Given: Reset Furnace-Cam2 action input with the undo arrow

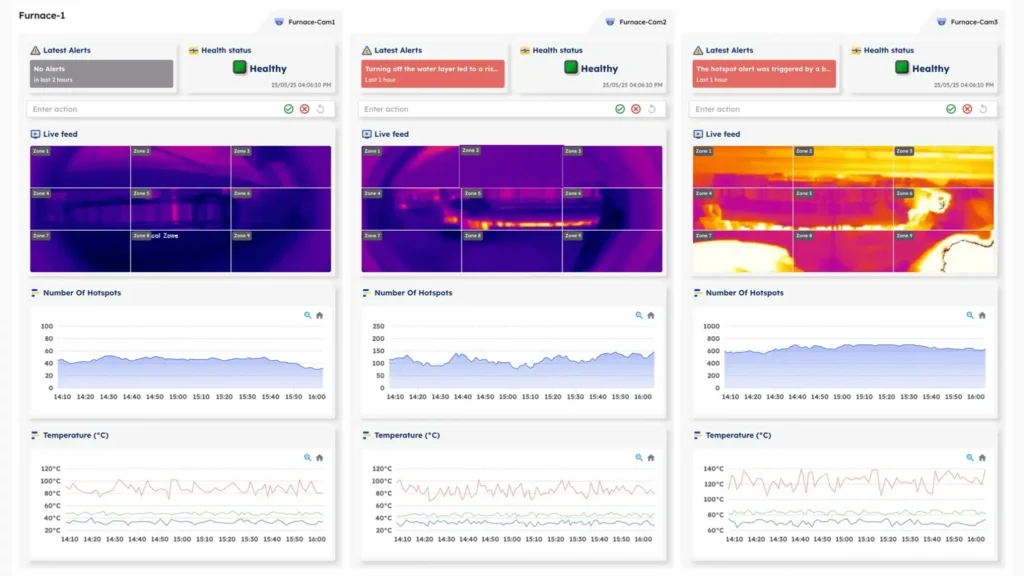Looking at the screenshot, I should click(652, 108).
